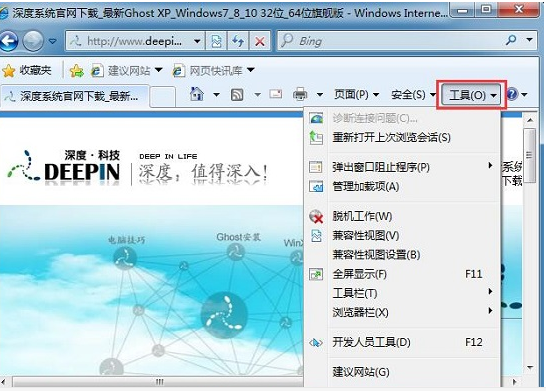The image size is (546, 391).
Task: Click the Add to Favorites Bar star icon
Action: [x=77, y=71]
